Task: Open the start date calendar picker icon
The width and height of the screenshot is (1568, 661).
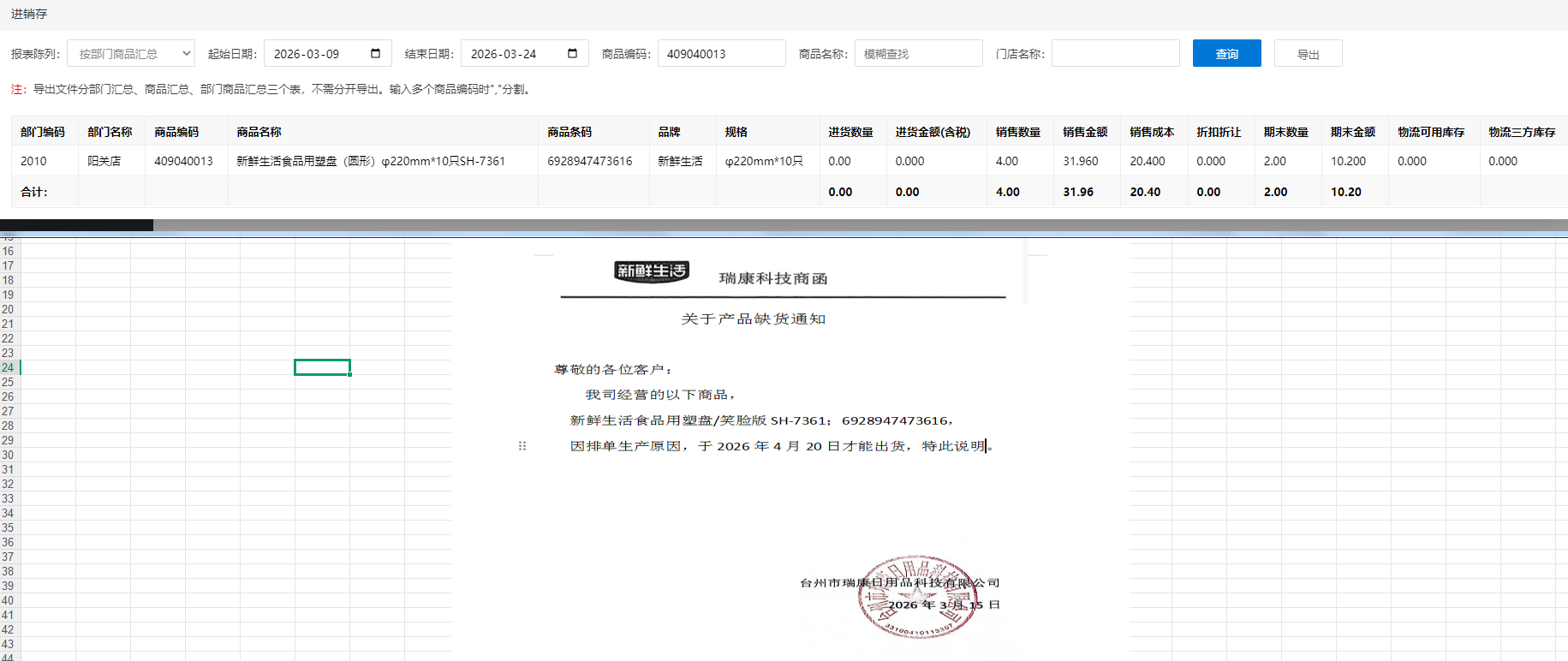Action: coord(375,53)
